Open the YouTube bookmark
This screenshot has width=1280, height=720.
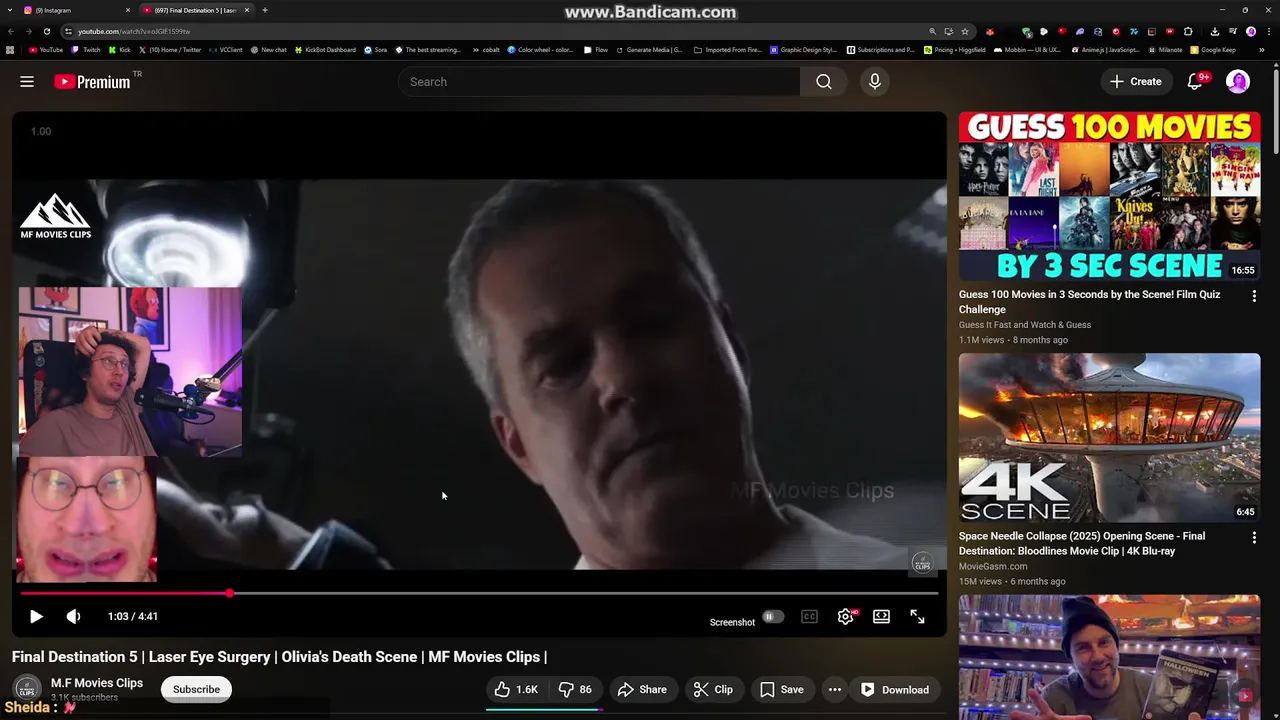[x=46, y=49]
